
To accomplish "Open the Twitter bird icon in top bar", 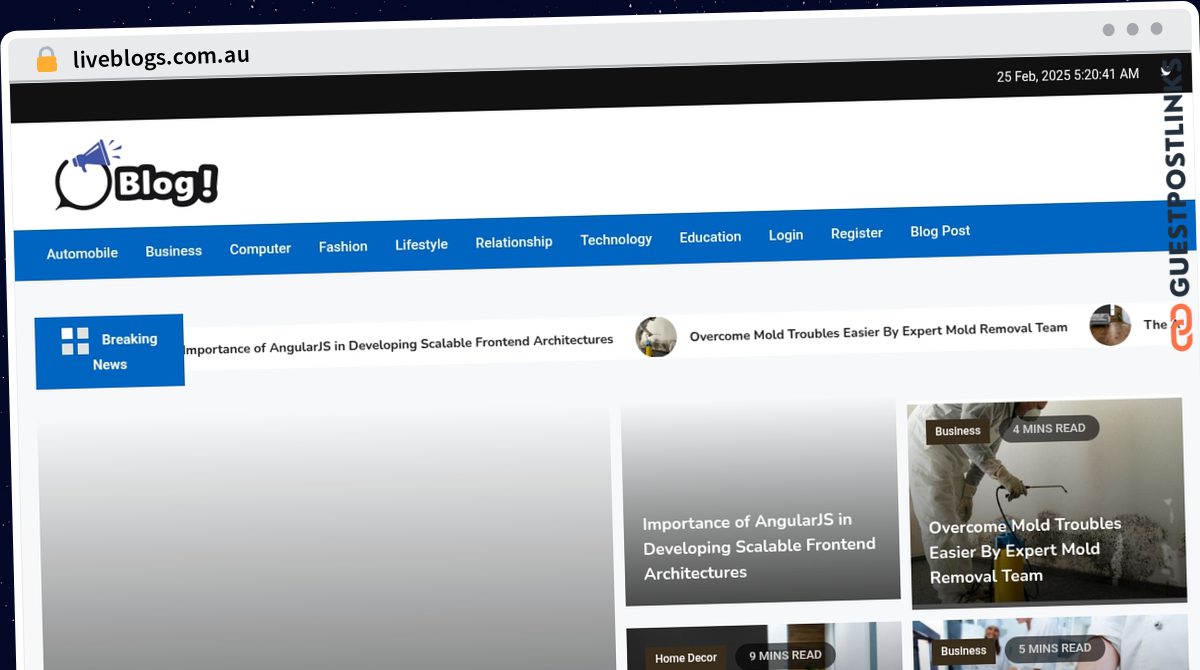I will (1166, 71).
